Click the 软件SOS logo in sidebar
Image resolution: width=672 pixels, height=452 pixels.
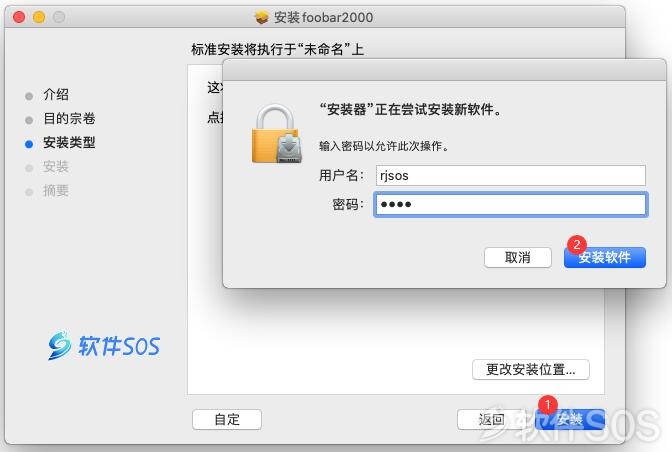104,345
